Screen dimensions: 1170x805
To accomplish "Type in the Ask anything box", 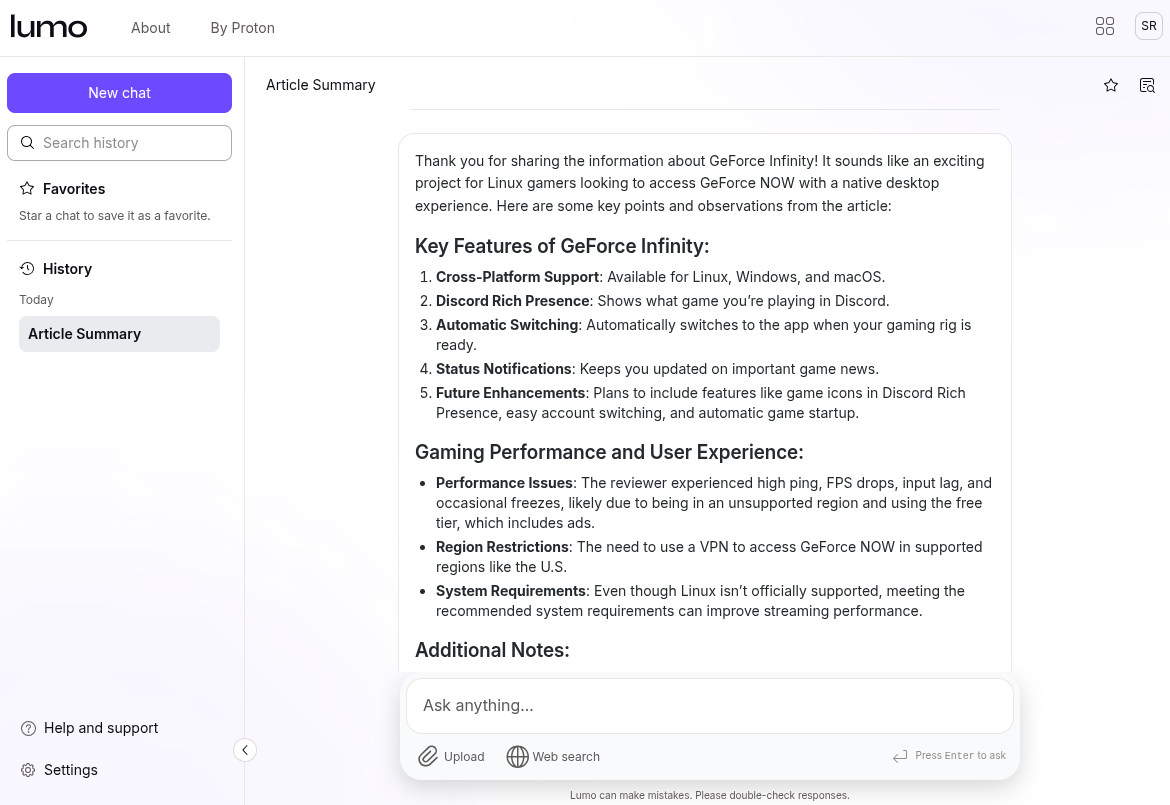I will [709, 706].
